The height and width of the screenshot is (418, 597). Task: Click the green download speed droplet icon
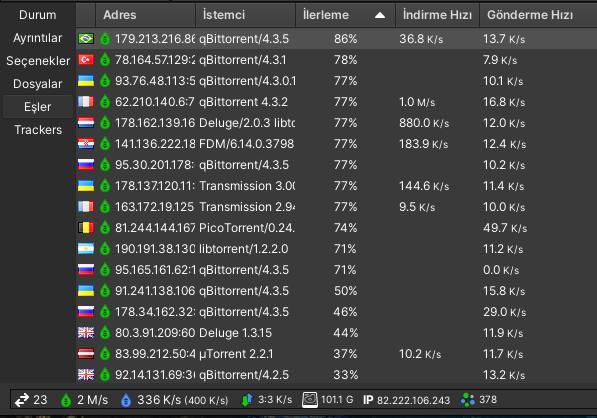[x=66, y=400]
